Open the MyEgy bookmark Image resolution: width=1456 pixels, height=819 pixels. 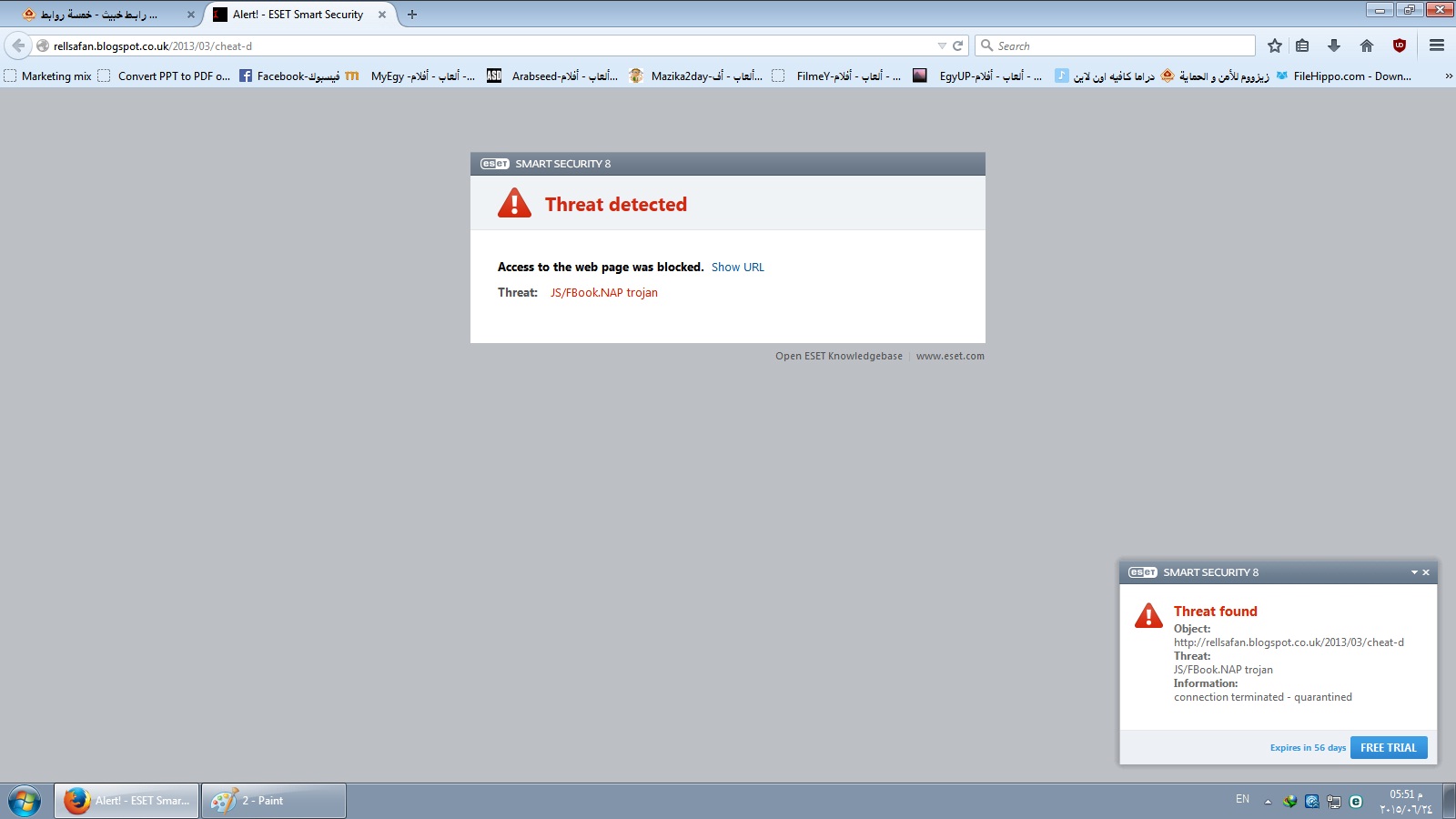[x=410, y=76]
